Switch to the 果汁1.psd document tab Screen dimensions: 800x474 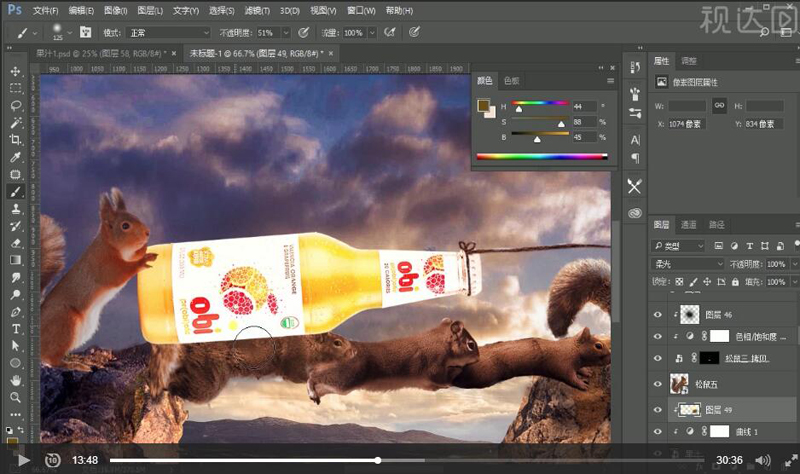point(100,53)
